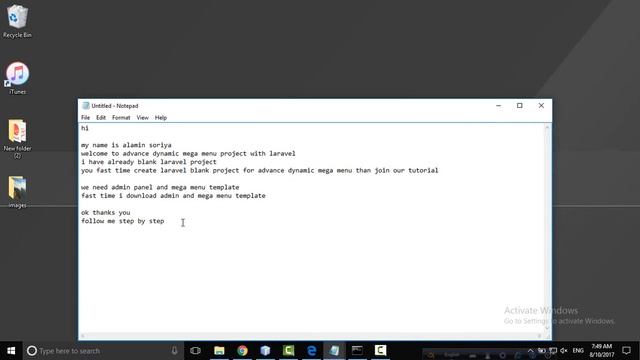Click the line "i have already blank laravel project"
The width and height of the screenshot is (640, 360).
click(x=149, y=162)
